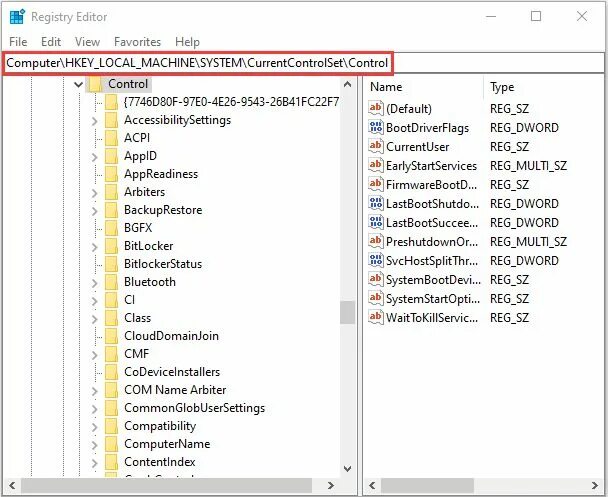
Task: Expand the ContentIndex key
Action: 95,463
